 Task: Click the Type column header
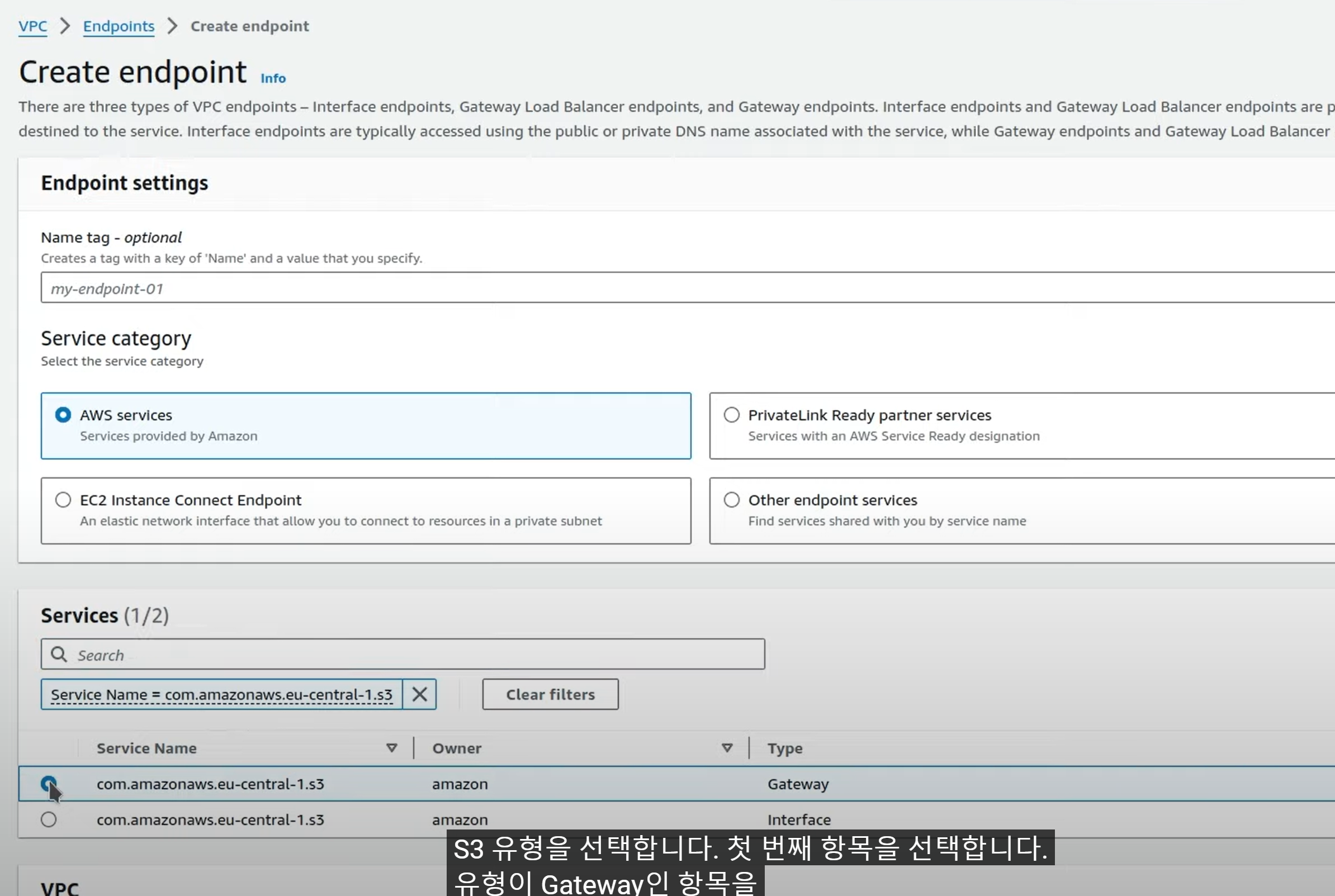[785, 748]
